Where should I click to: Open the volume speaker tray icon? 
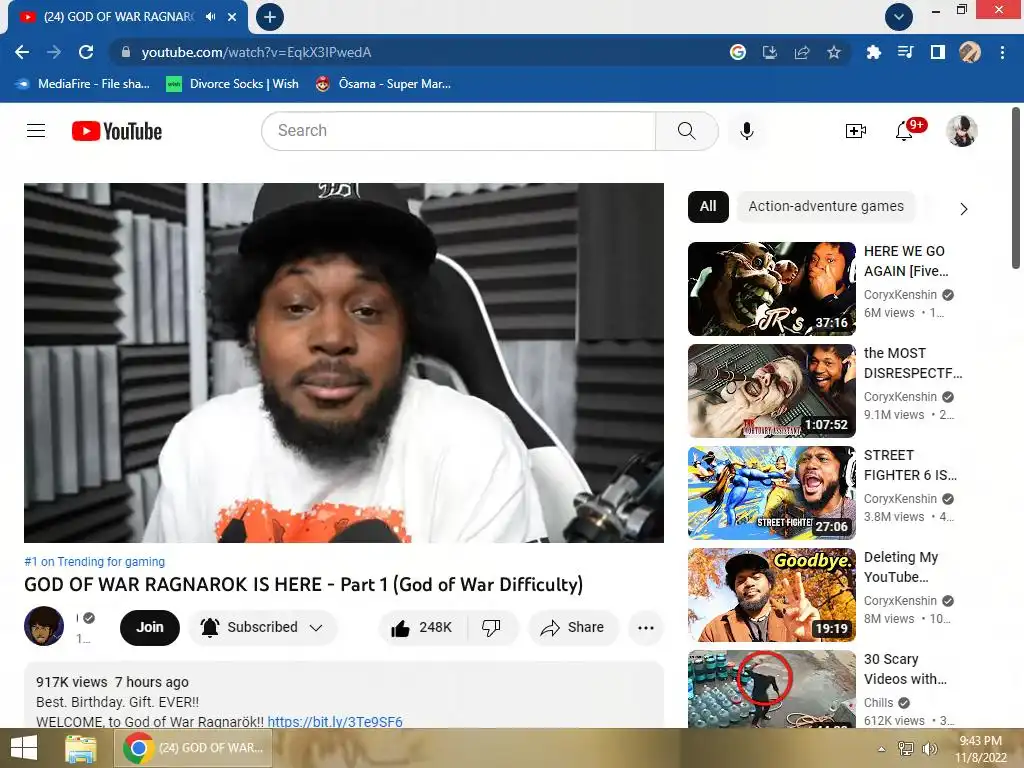coord(930,749)
